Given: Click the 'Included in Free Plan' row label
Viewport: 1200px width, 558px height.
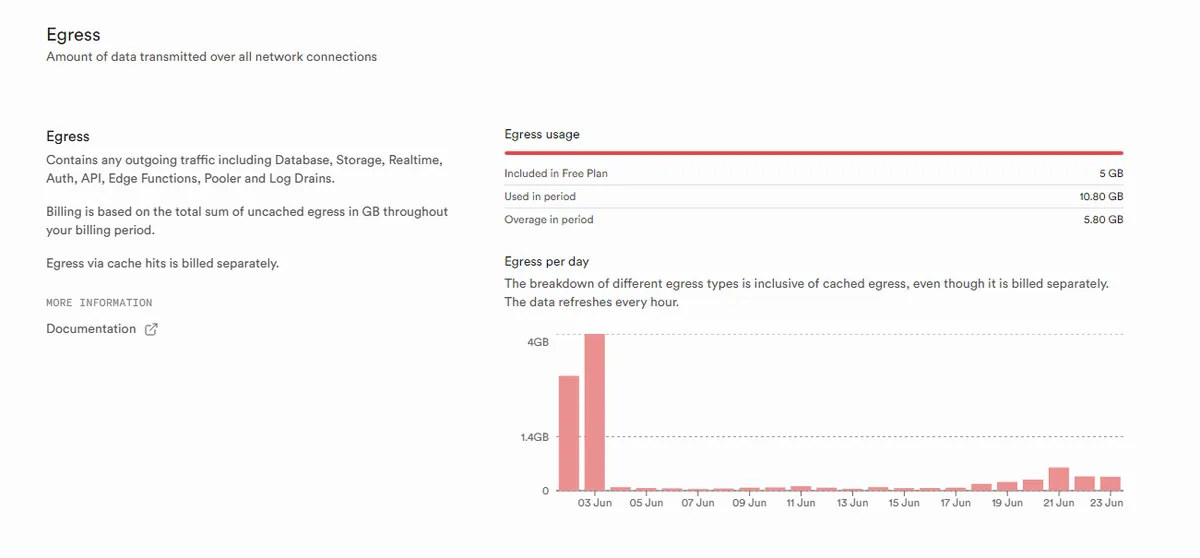Looking at the screenshot, I should pyautogui.click(x=556, y=173).
